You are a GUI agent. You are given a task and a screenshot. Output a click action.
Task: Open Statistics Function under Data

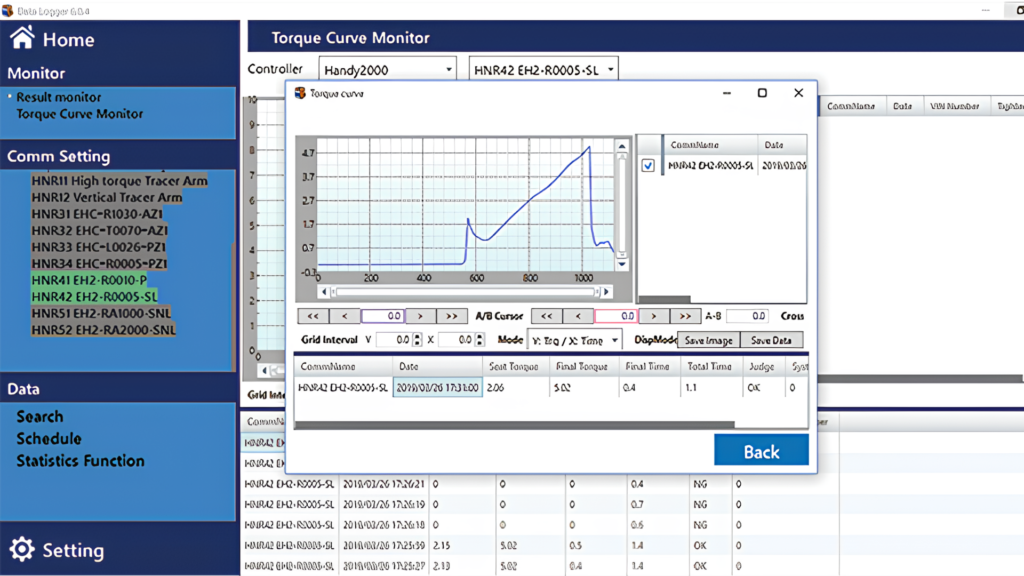tap(80, 461)
